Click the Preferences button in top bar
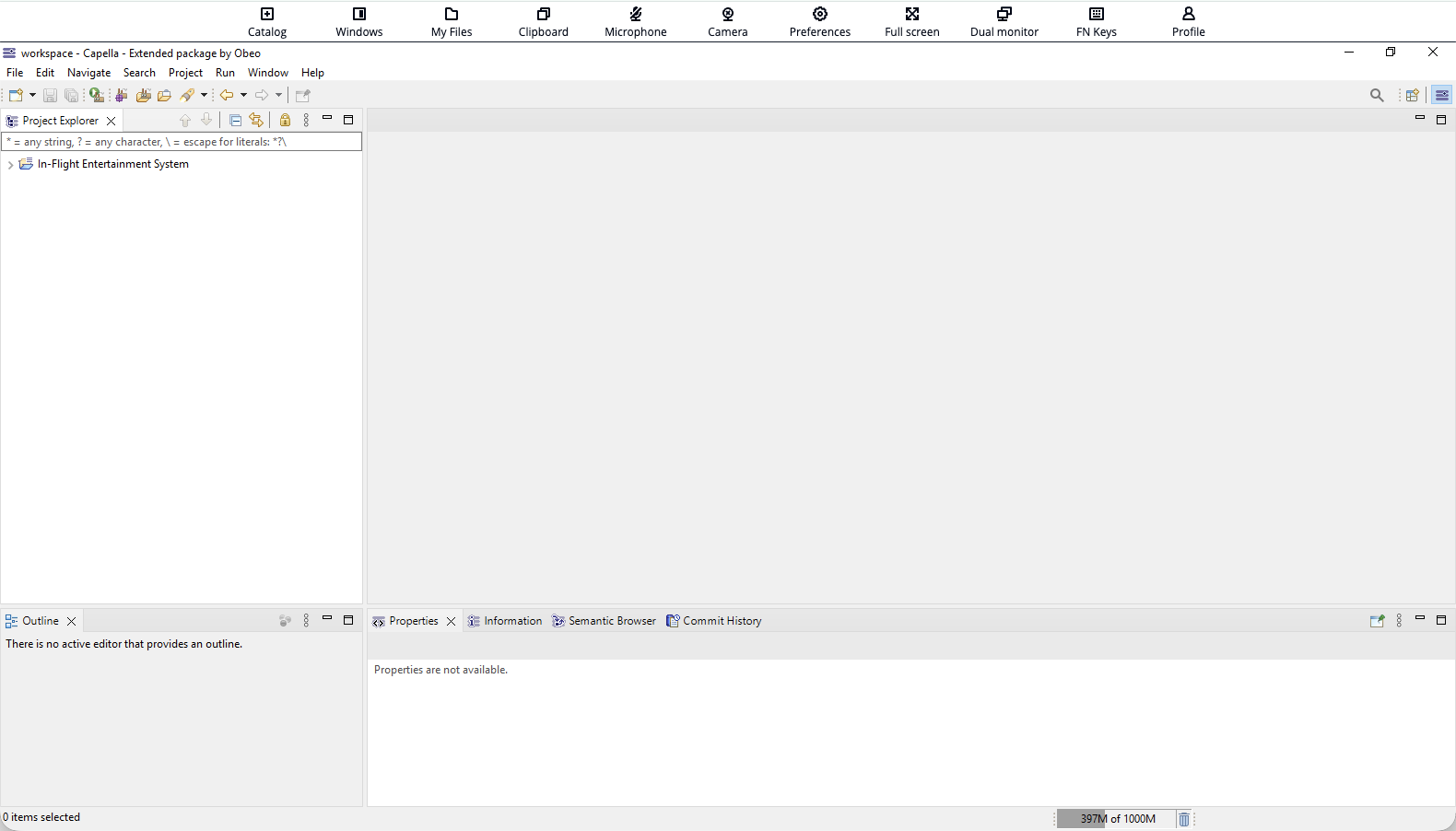The height and width of the screenshot is (831, 1456). click(819, 21)
